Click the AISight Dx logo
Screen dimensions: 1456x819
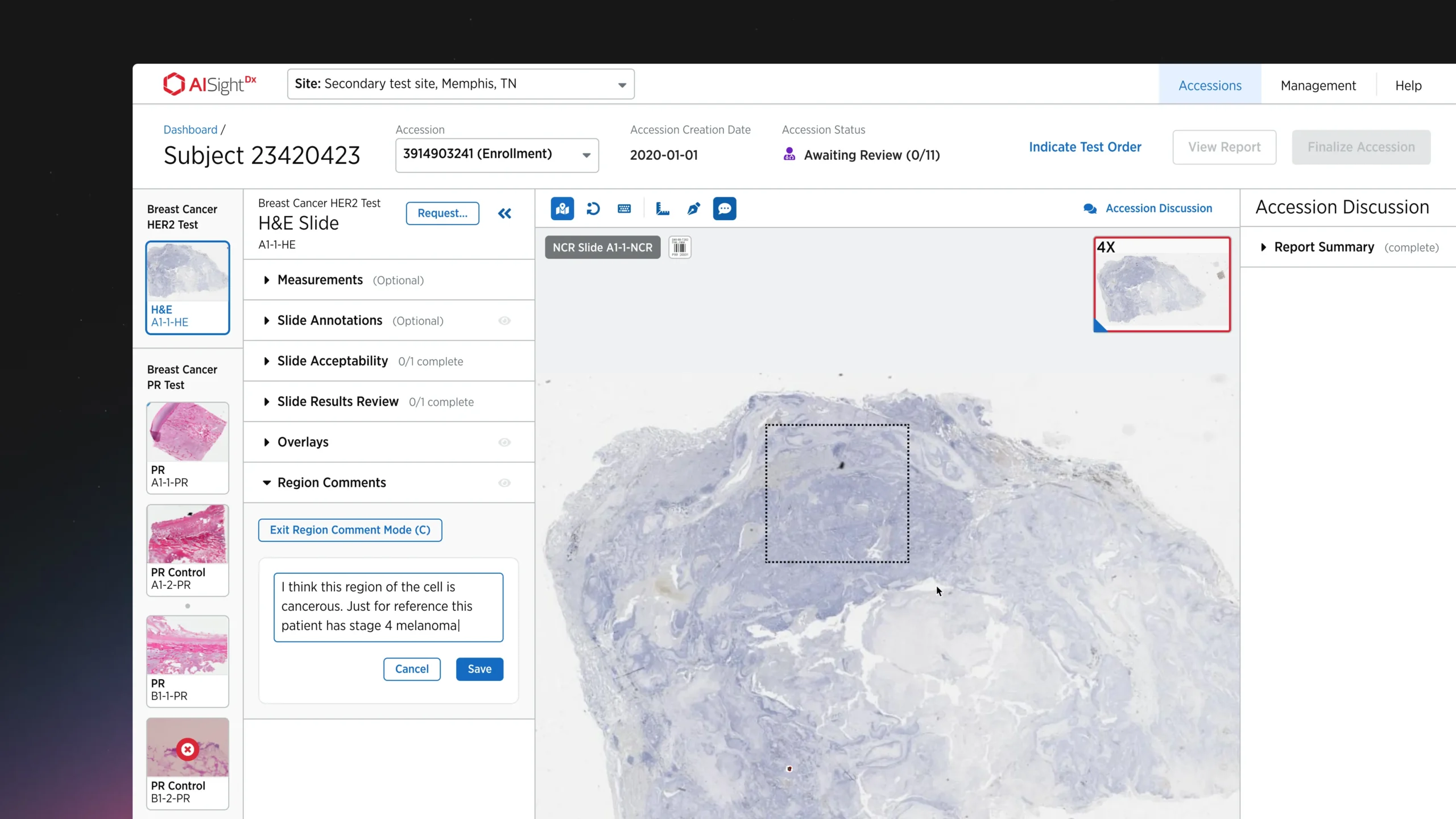tap(209, 84)
